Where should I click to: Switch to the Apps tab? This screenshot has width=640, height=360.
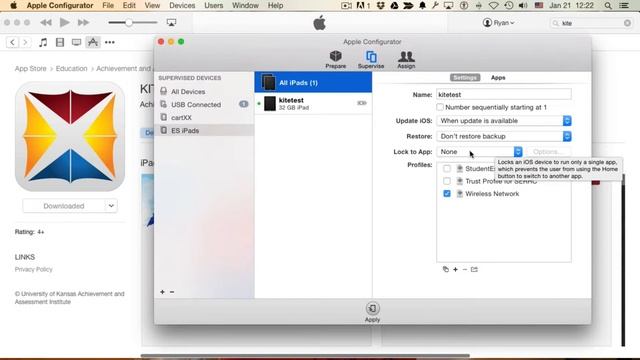pyautogui.click(x=498, y=78)
